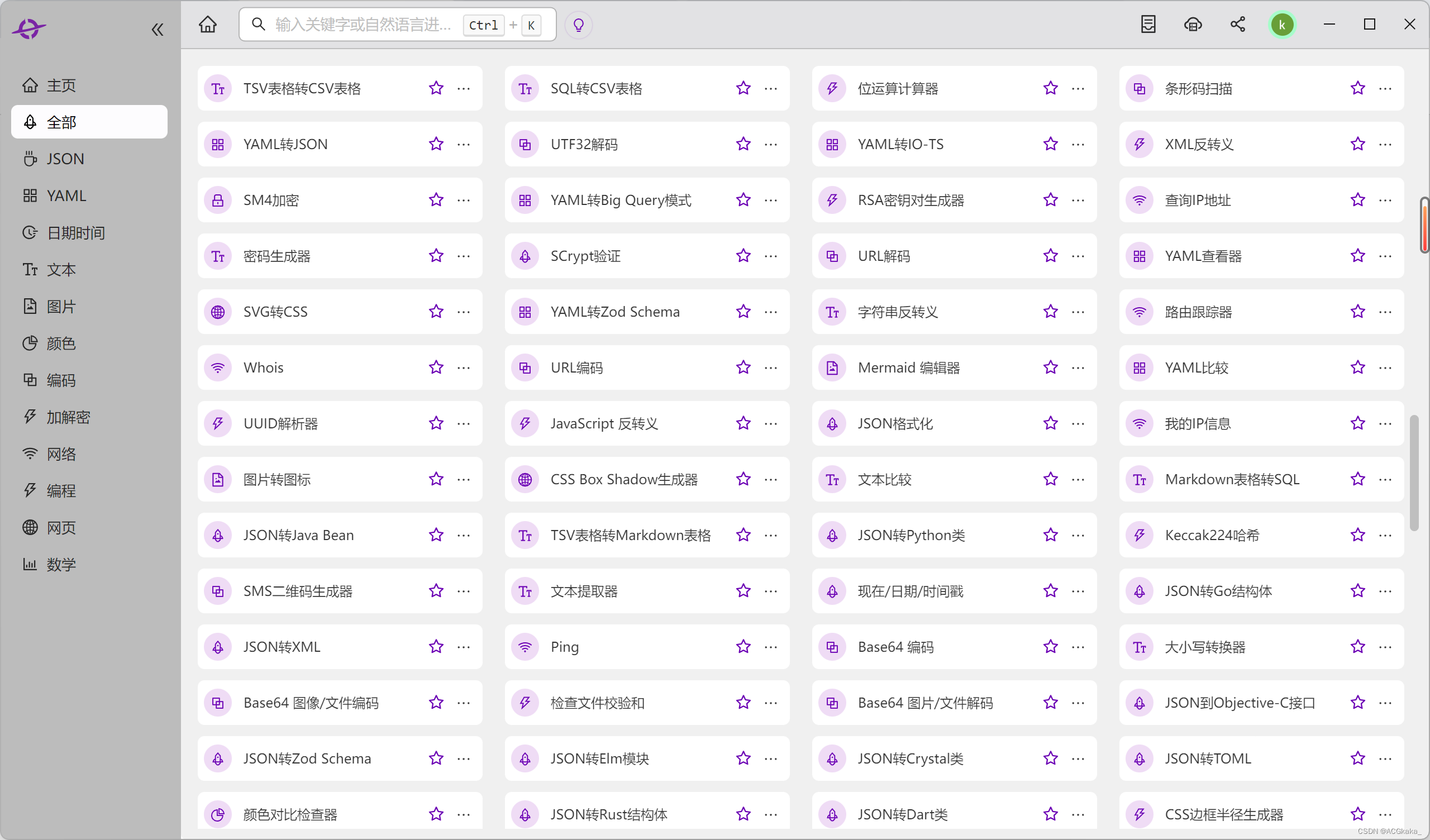Screen dimensions: 1430x840
Task: Click the share icon in header
Action: [1238, 25]
